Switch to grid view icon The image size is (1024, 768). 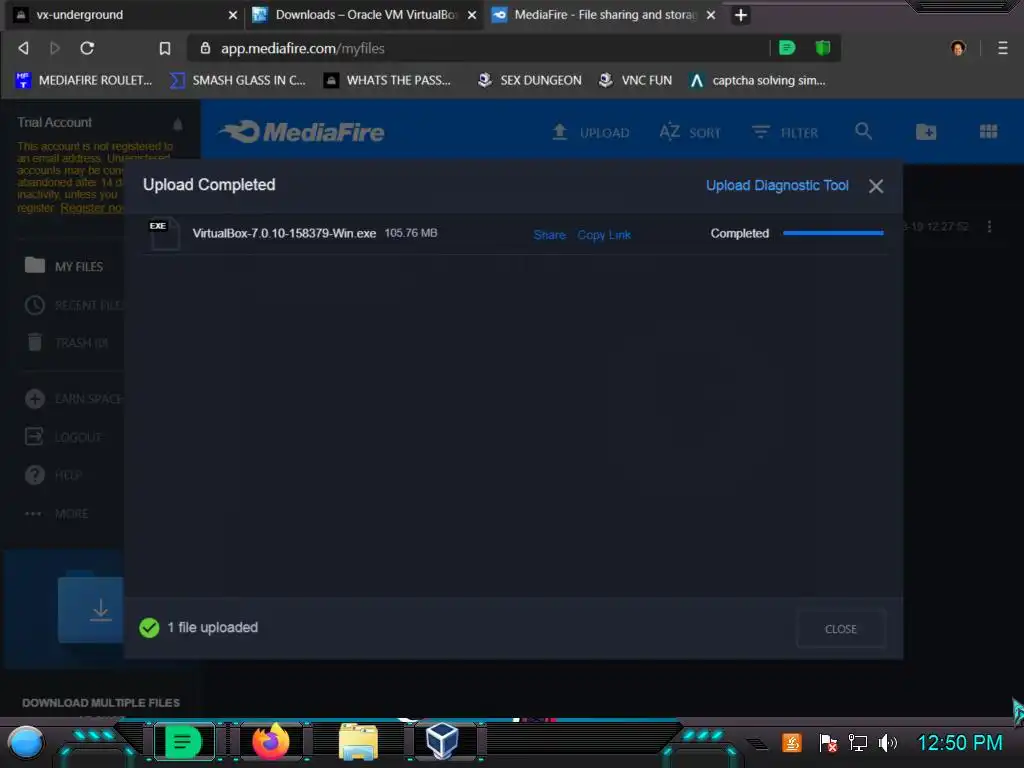point(989,132)
